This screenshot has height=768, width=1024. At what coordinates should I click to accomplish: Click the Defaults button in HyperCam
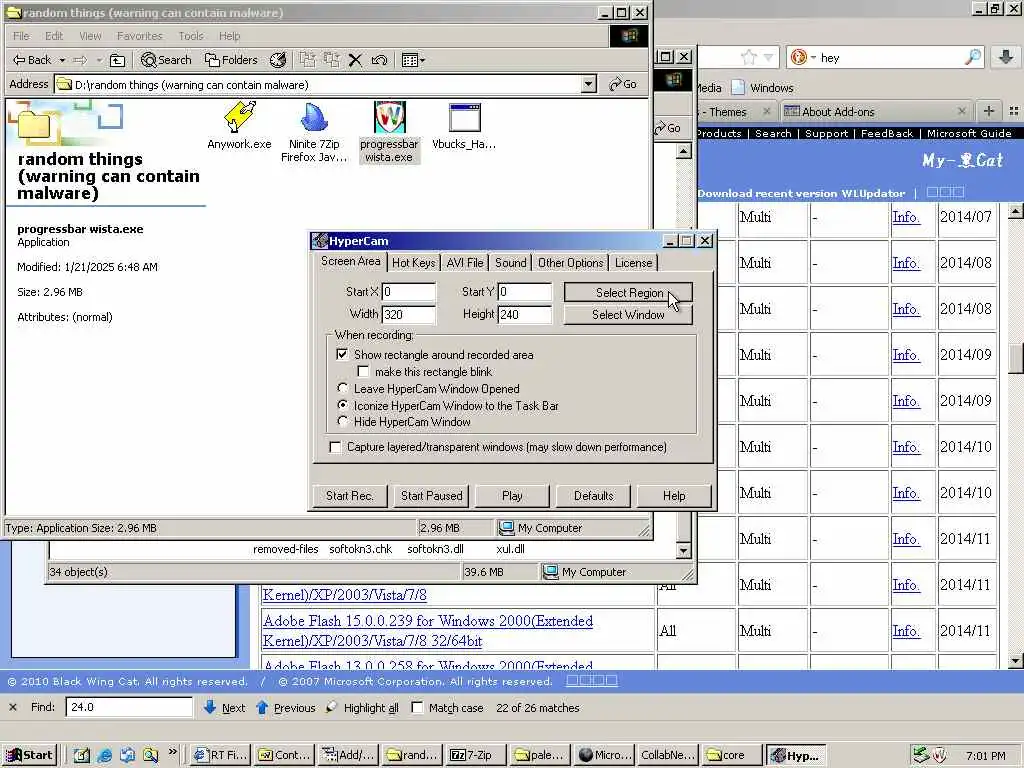point(594,496)
